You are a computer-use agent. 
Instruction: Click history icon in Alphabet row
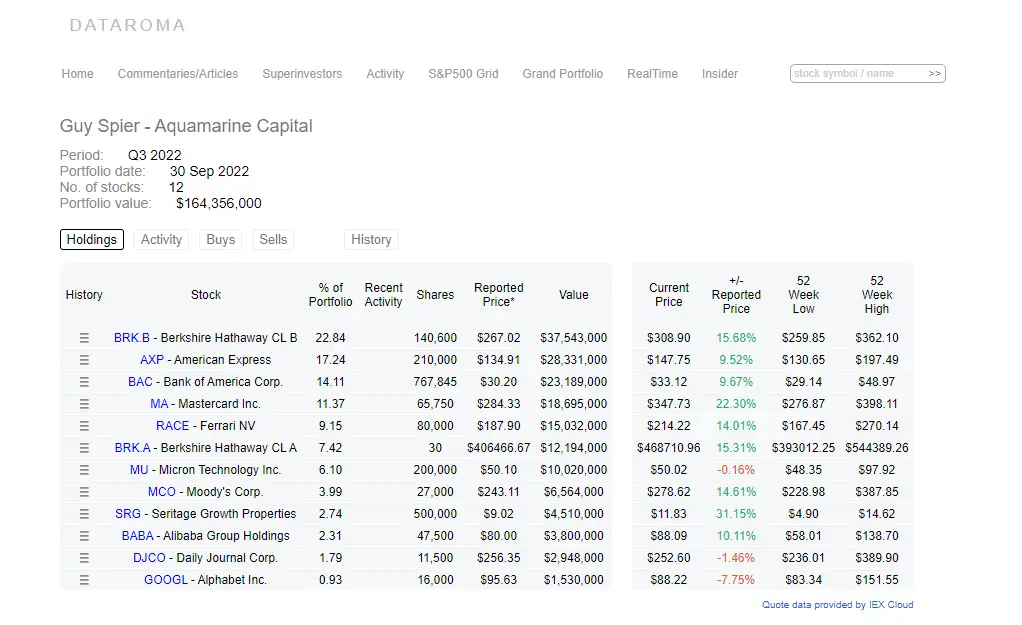[84, 580]
